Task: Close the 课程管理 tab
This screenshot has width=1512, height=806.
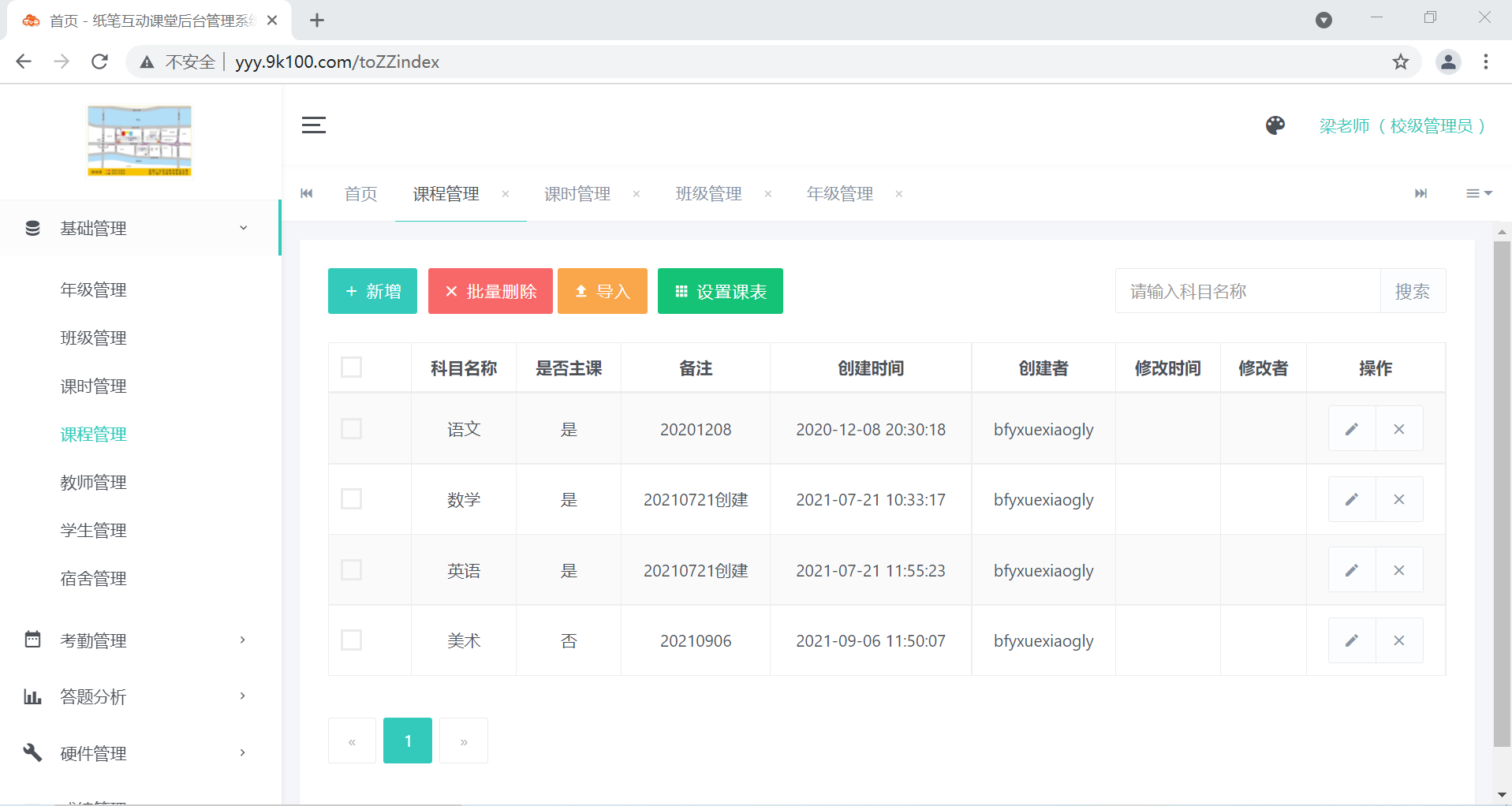Action: point(506,194)
